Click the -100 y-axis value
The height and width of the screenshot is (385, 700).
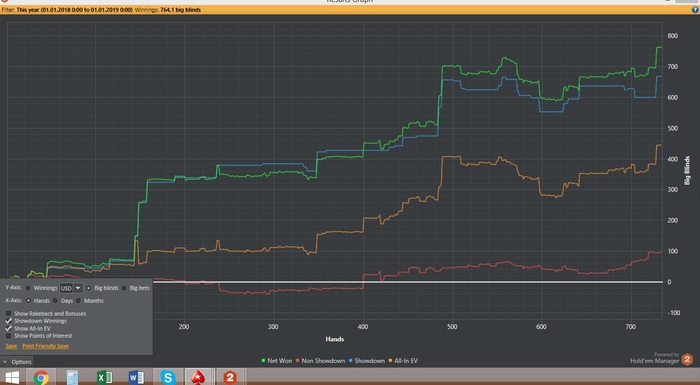click(673, 313)
